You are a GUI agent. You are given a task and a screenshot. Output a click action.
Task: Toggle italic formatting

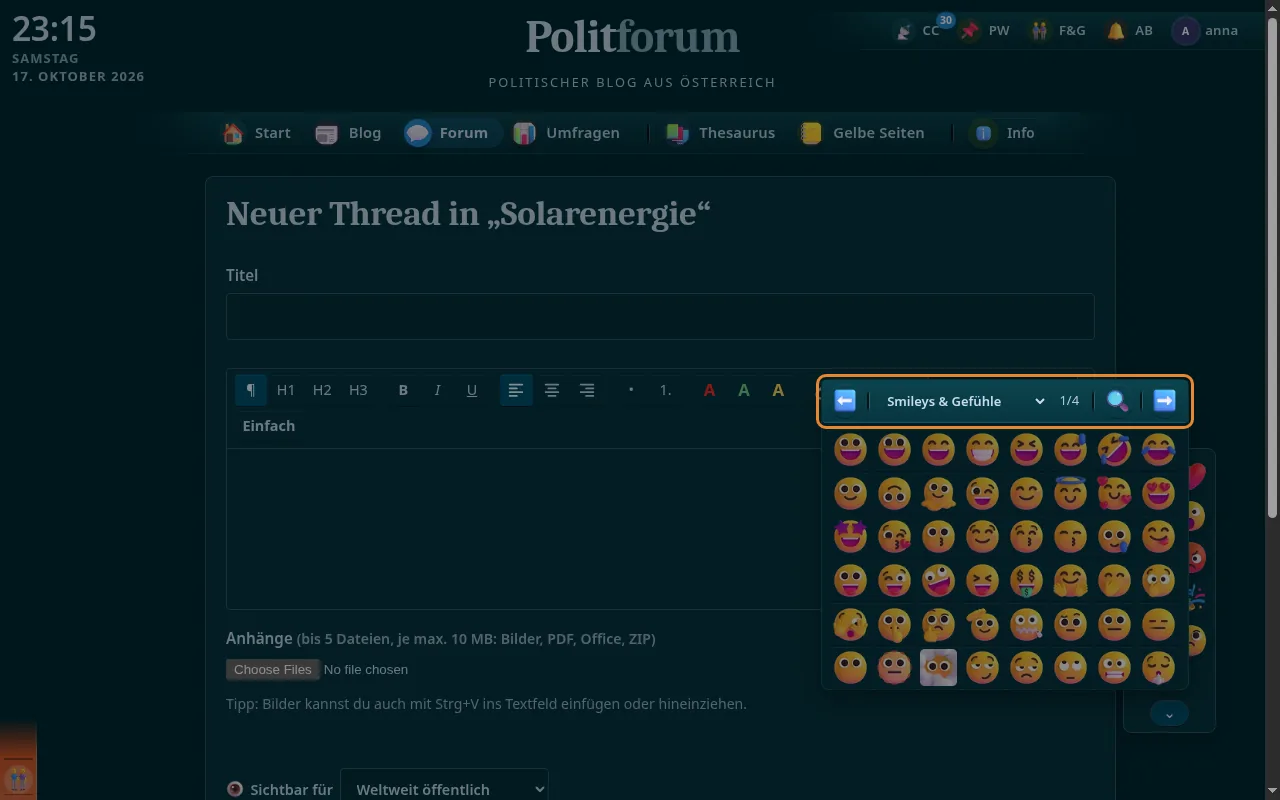point(437,390)
